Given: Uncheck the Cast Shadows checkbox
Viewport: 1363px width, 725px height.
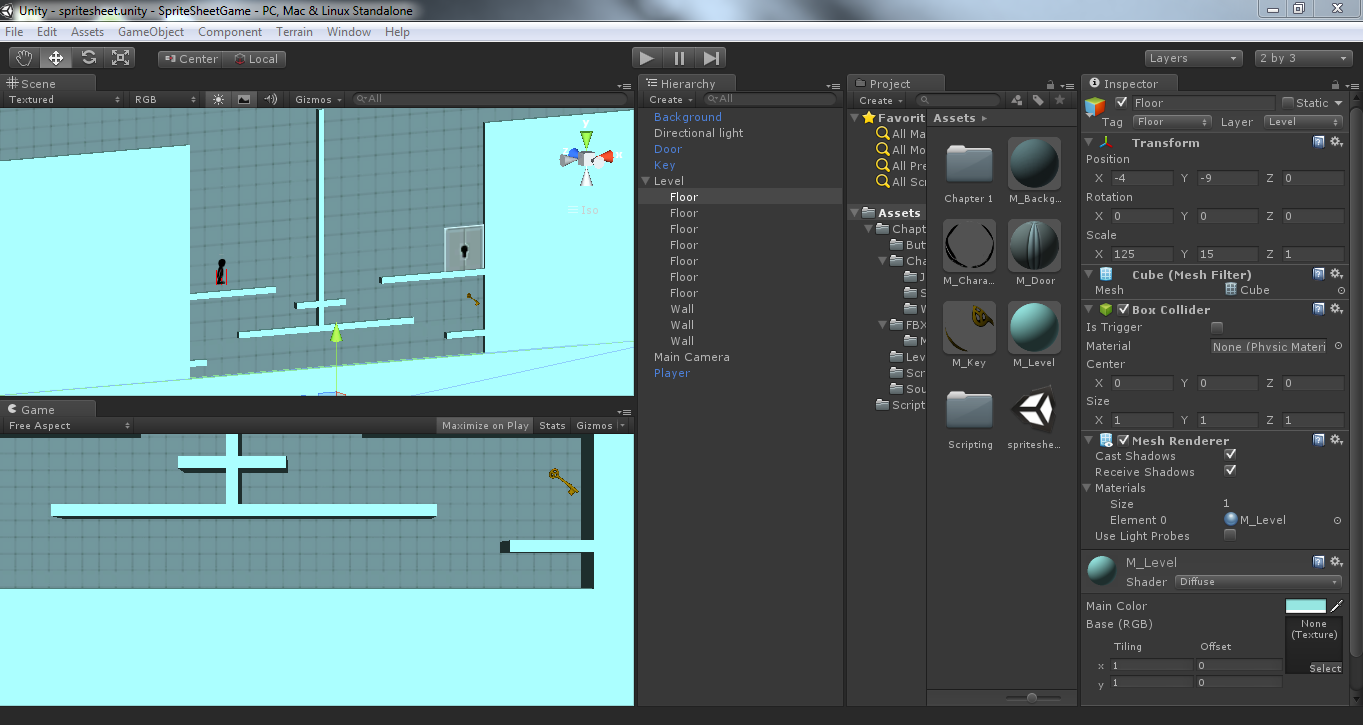Looking at the screenshot, I should (x=1230, y=455).
